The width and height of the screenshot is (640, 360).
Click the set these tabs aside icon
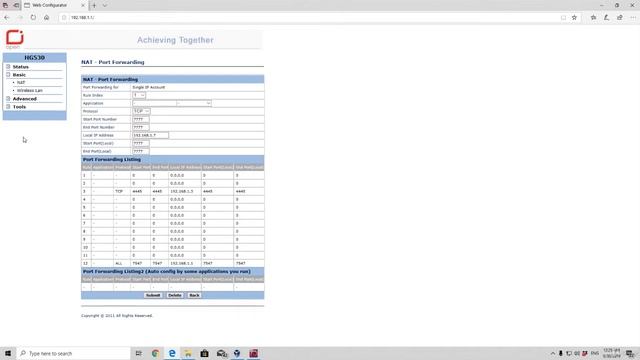tap(16, 5)
